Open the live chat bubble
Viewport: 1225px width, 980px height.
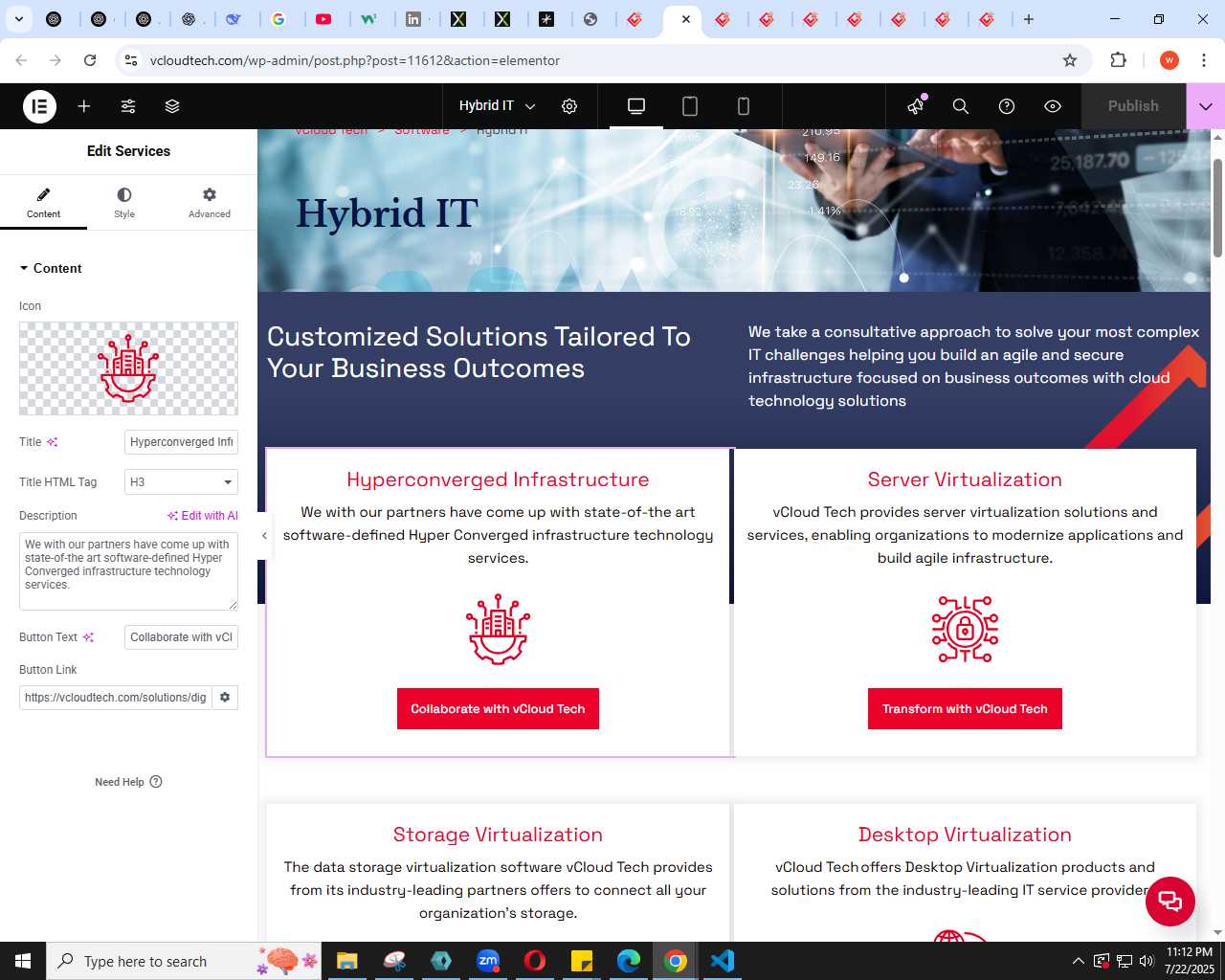[1170, 902]
